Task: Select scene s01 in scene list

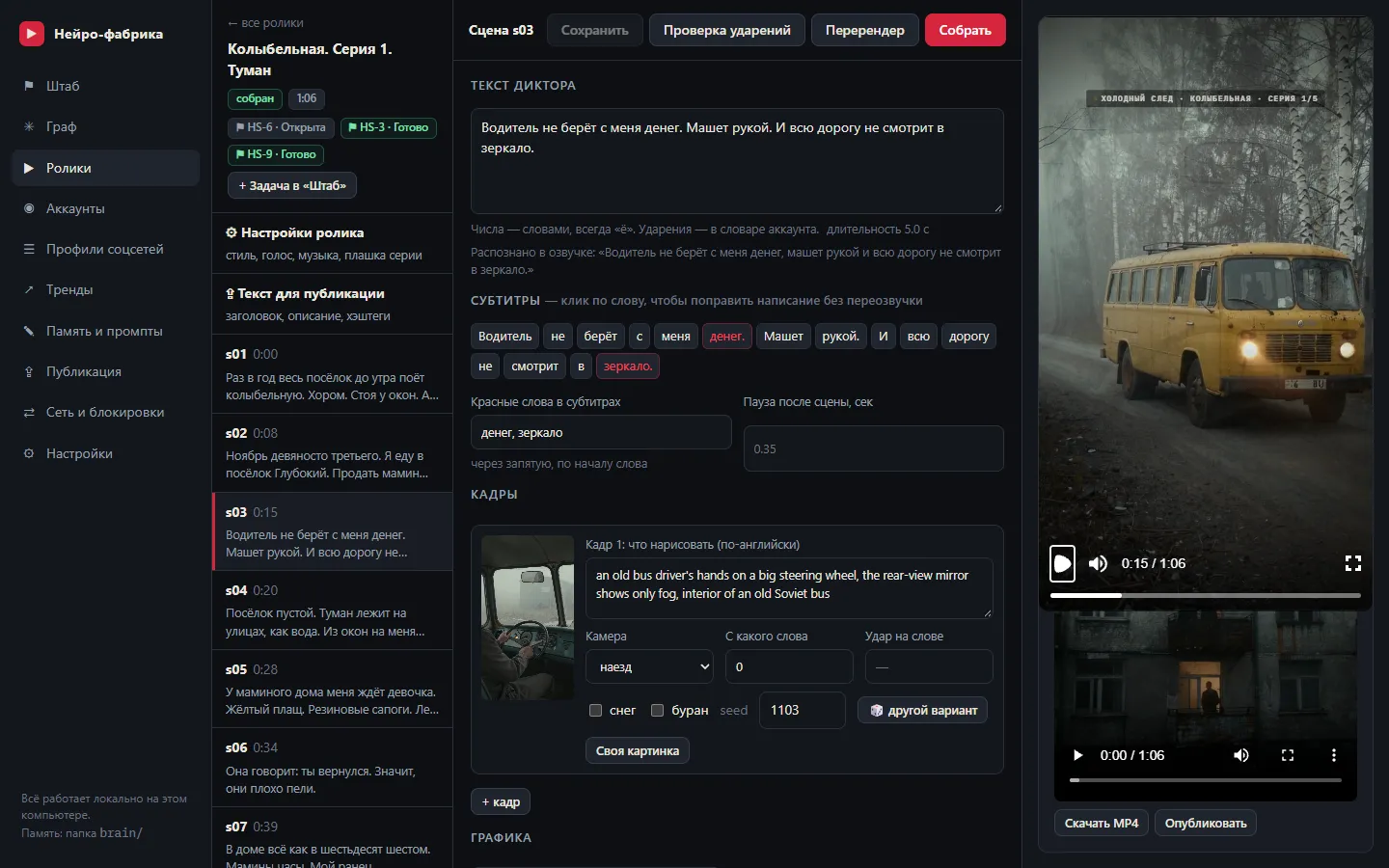Action: pyautogui.click(x=332, y=374)
